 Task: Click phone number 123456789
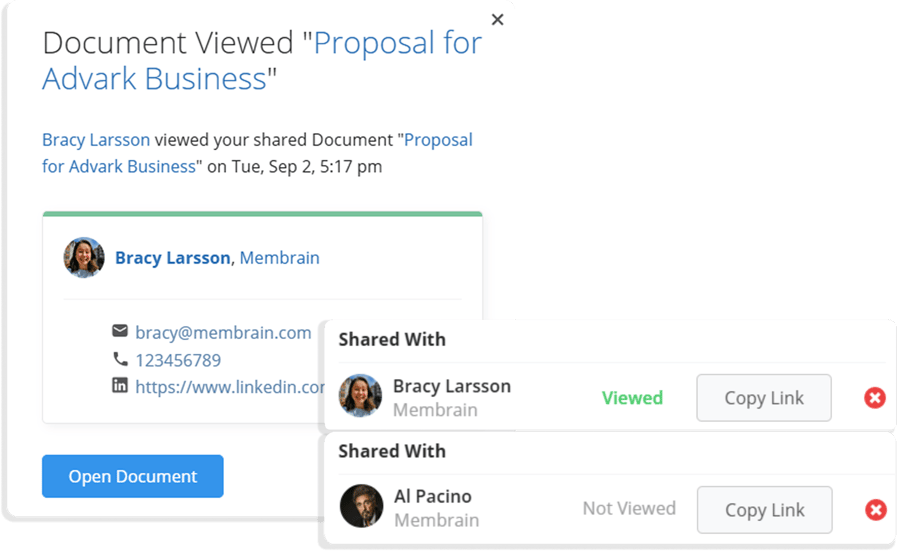[x=178, y=360]
